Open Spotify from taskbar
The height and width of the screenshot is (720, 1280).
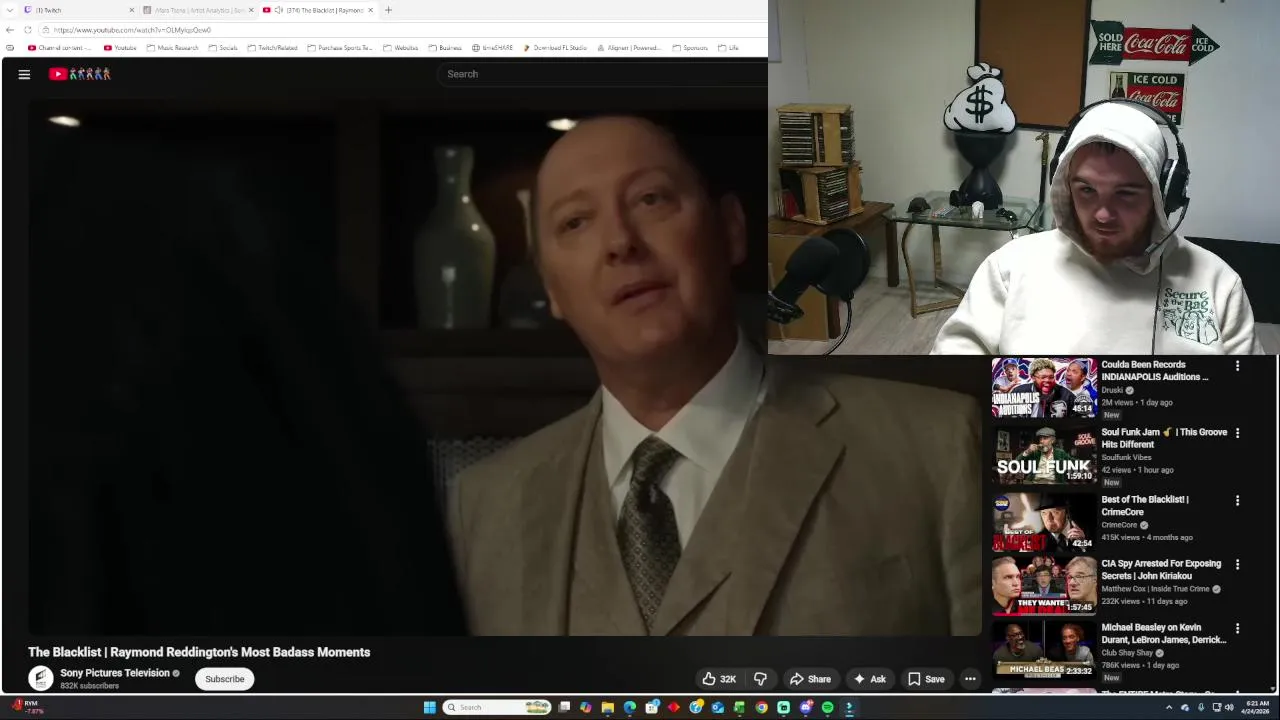pyautogui.click(x=827, y=708)
